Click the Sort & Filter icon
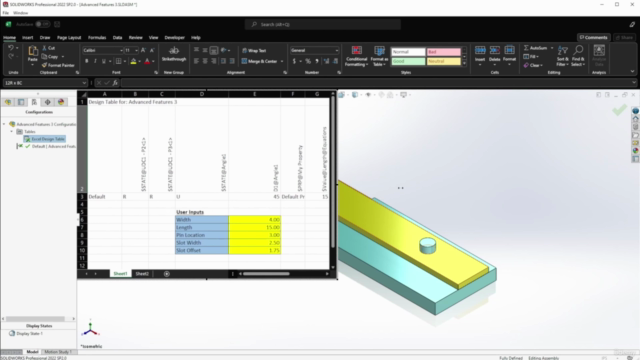Image resolution: width=640 pixels, height=360 pixels. [x=562, y=51]
